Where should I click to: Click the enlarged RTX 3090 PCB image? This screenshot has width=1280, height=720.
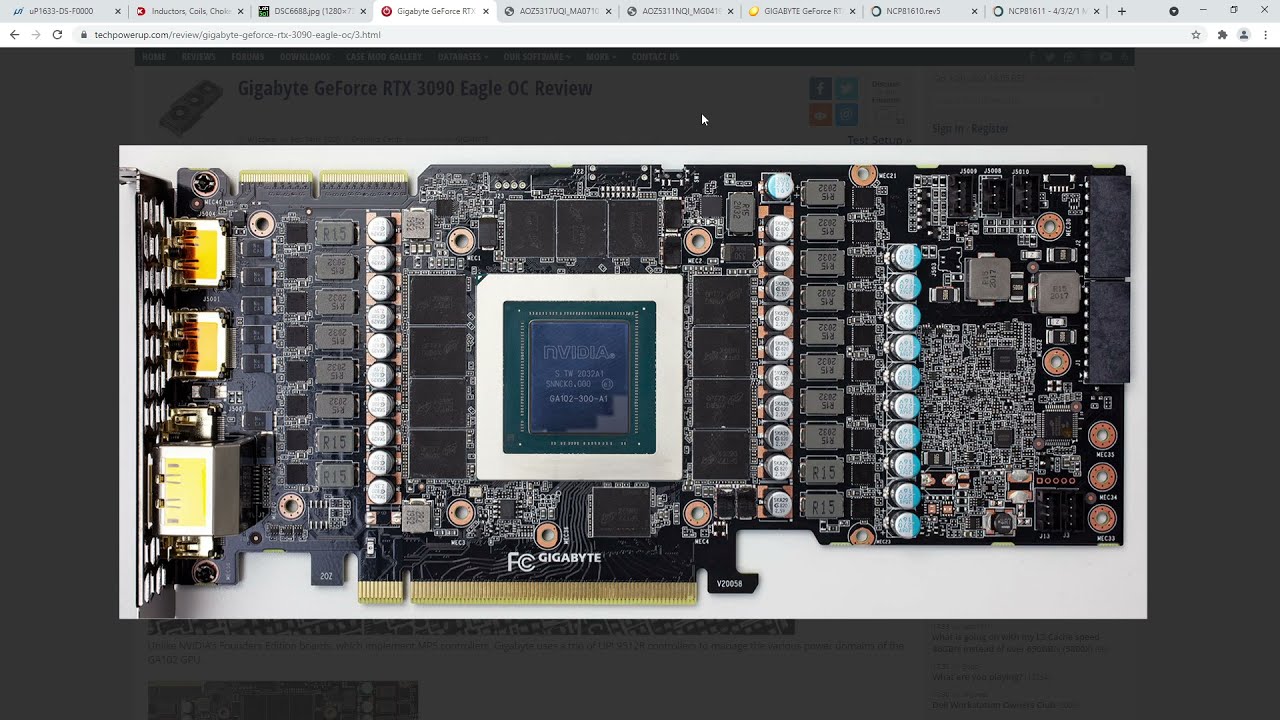633,382
